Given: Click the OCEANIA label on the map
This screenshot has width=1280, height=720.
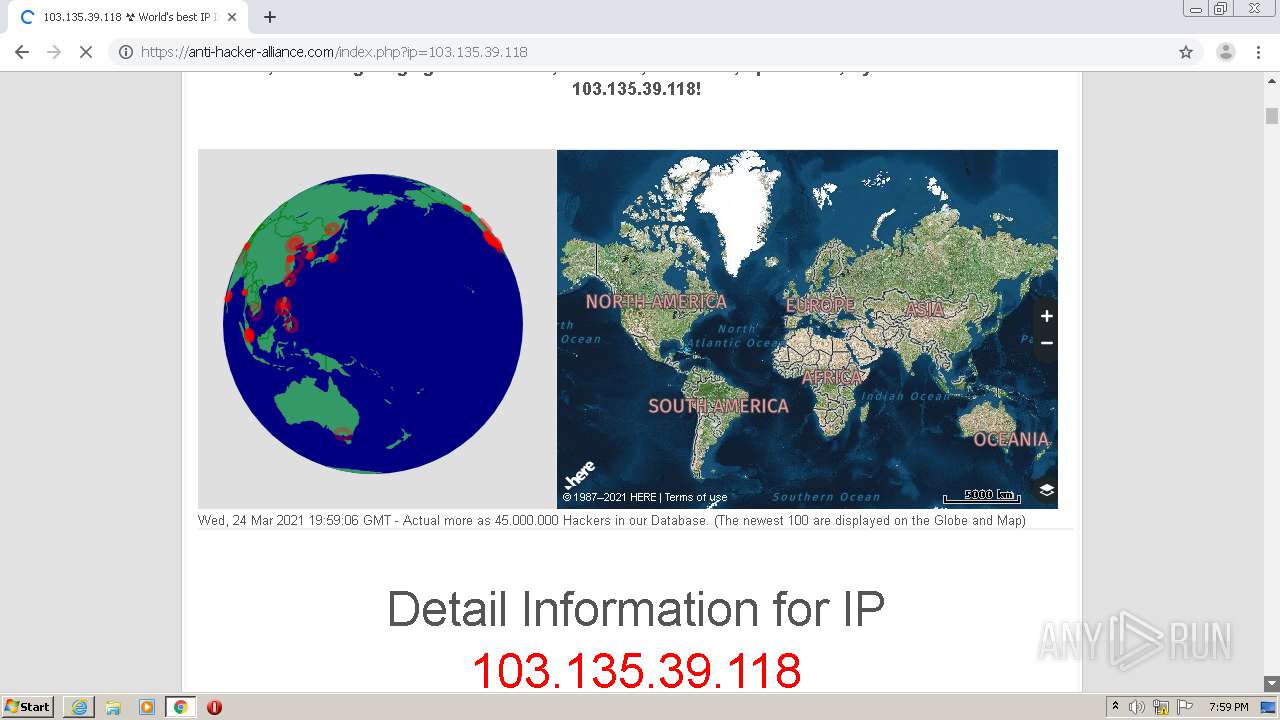Looking at the screenshot, I should point(1011,439).
